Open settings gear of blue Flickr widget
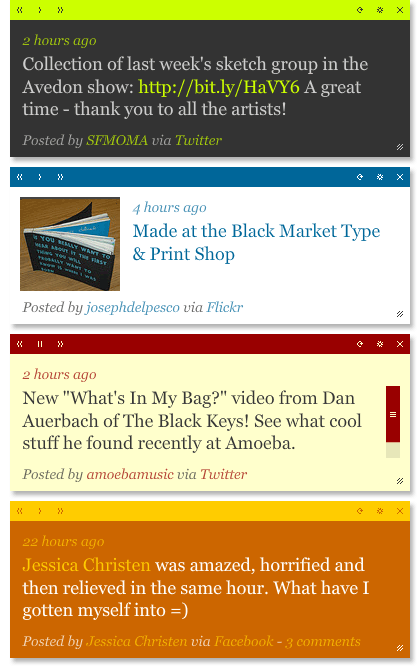Viewport: 420px width, 668px height. [x=380, y=177]
